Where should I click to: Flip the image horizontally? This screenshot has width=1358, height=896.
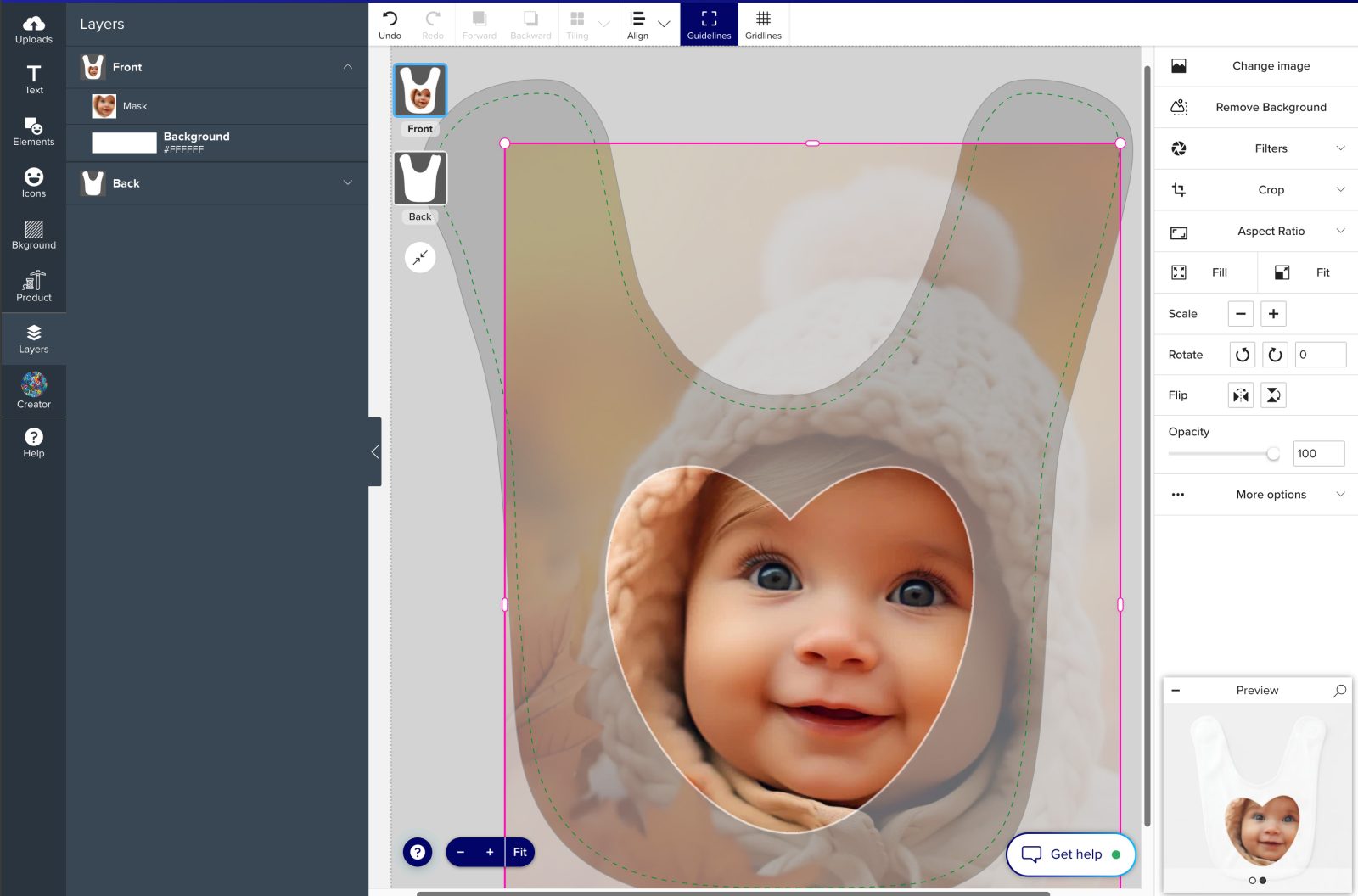point(1241,395)
